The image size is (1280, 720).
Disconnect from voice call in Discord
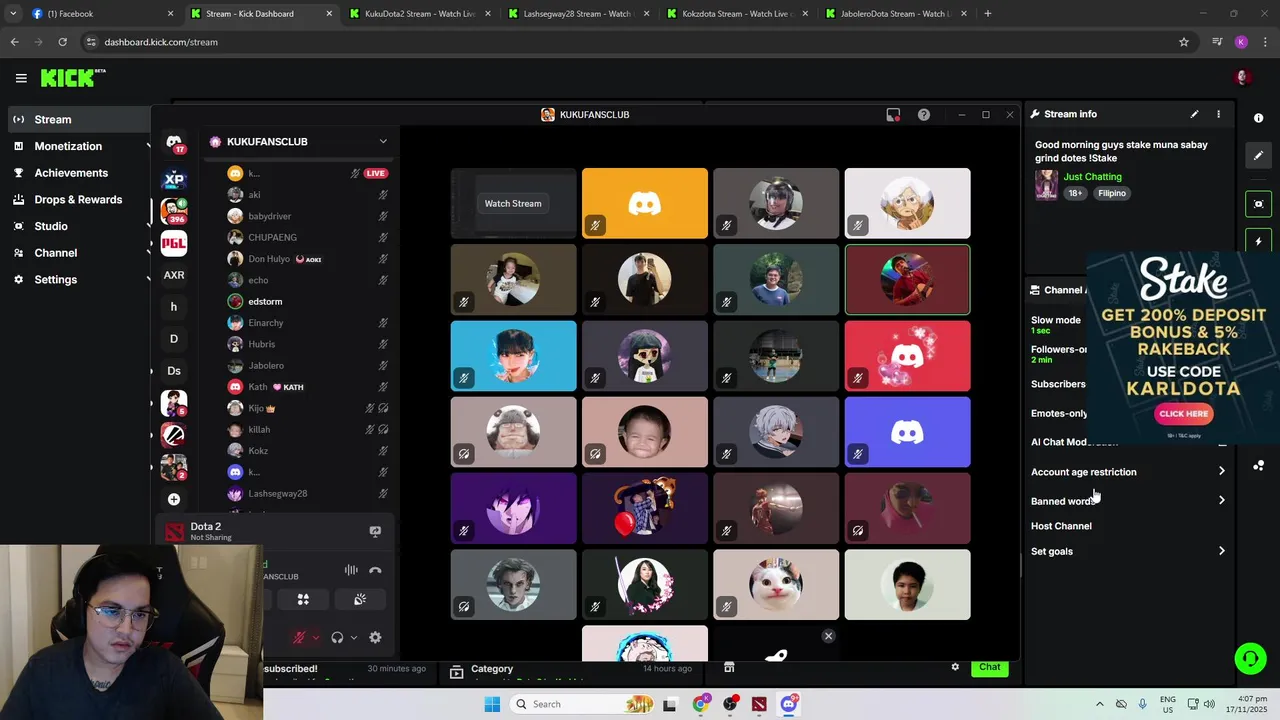[x=375, y=570]
